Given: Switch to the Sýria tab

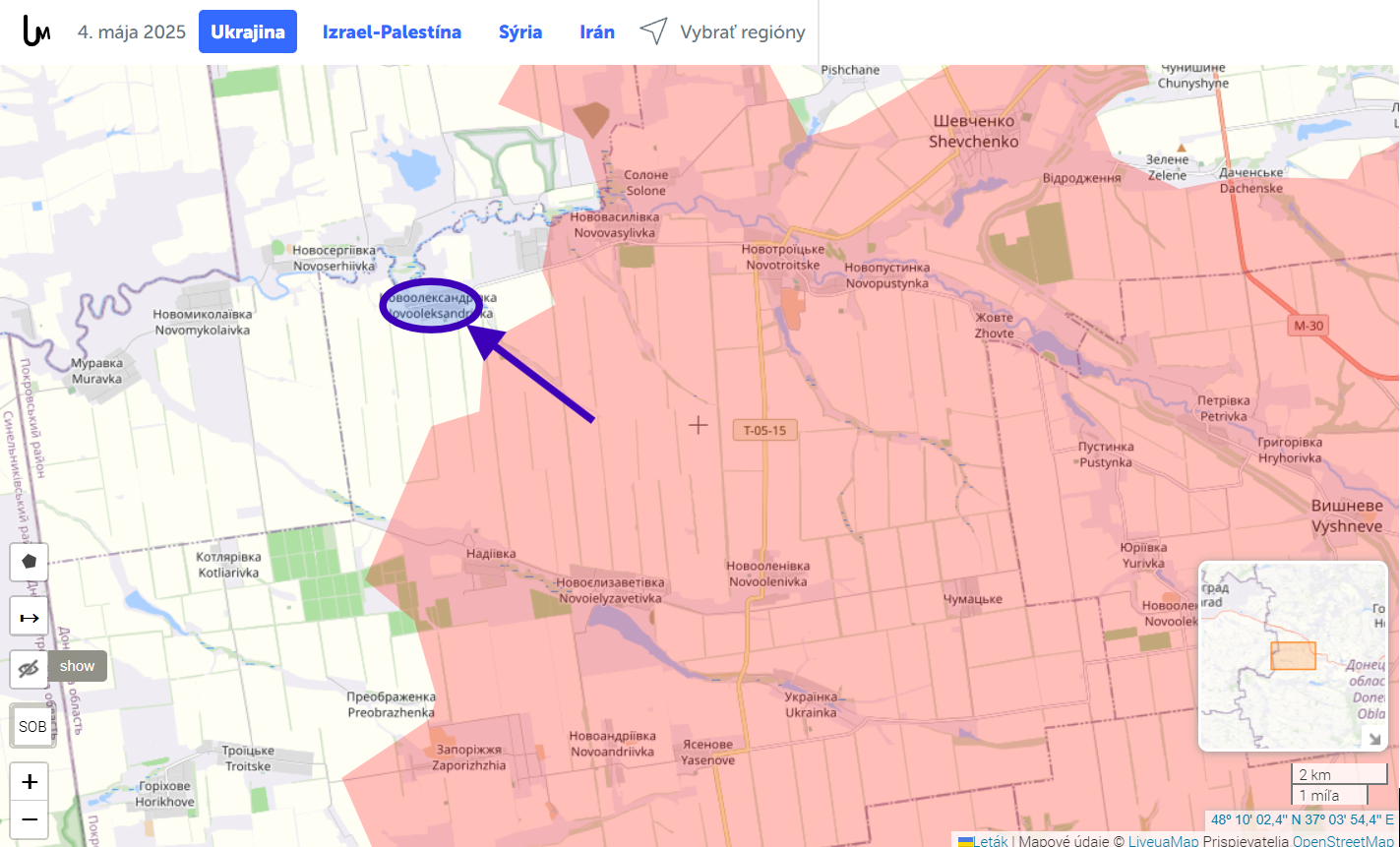Looking at the screenshot, I should coord(520,32).
